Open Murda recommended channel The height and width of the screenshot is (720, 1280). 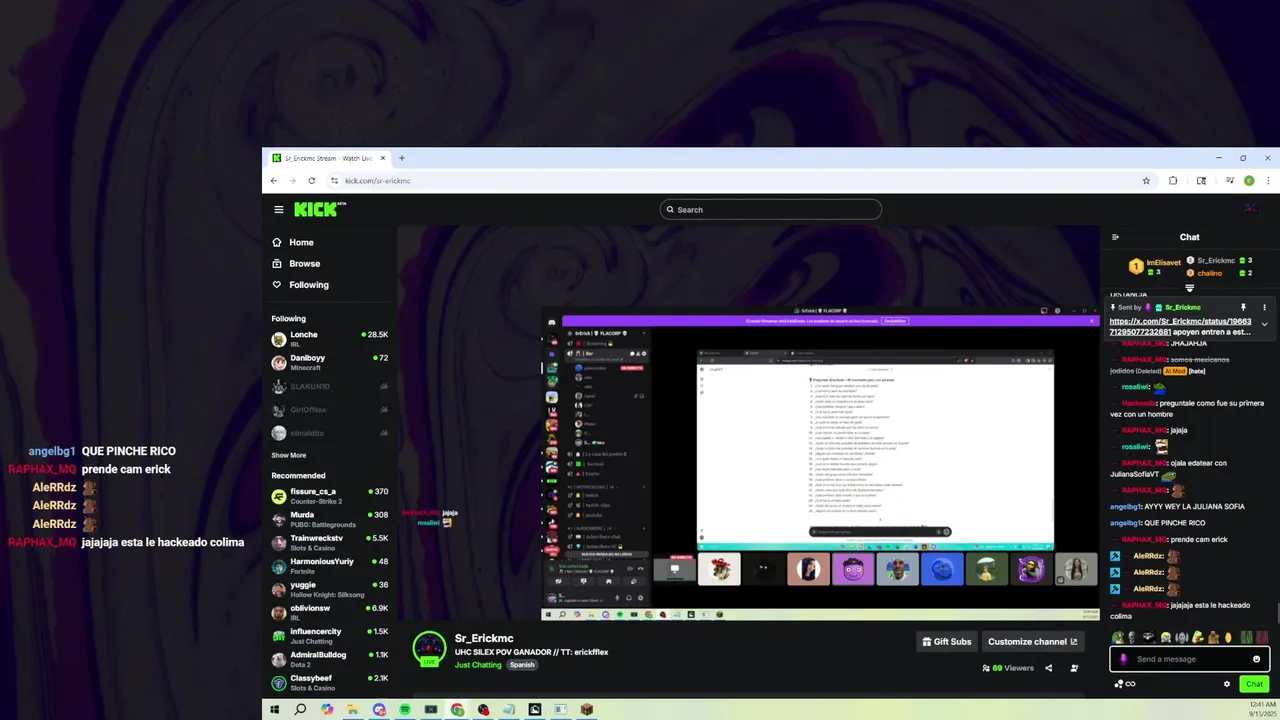pyautogui.click(x=330, y=519)
